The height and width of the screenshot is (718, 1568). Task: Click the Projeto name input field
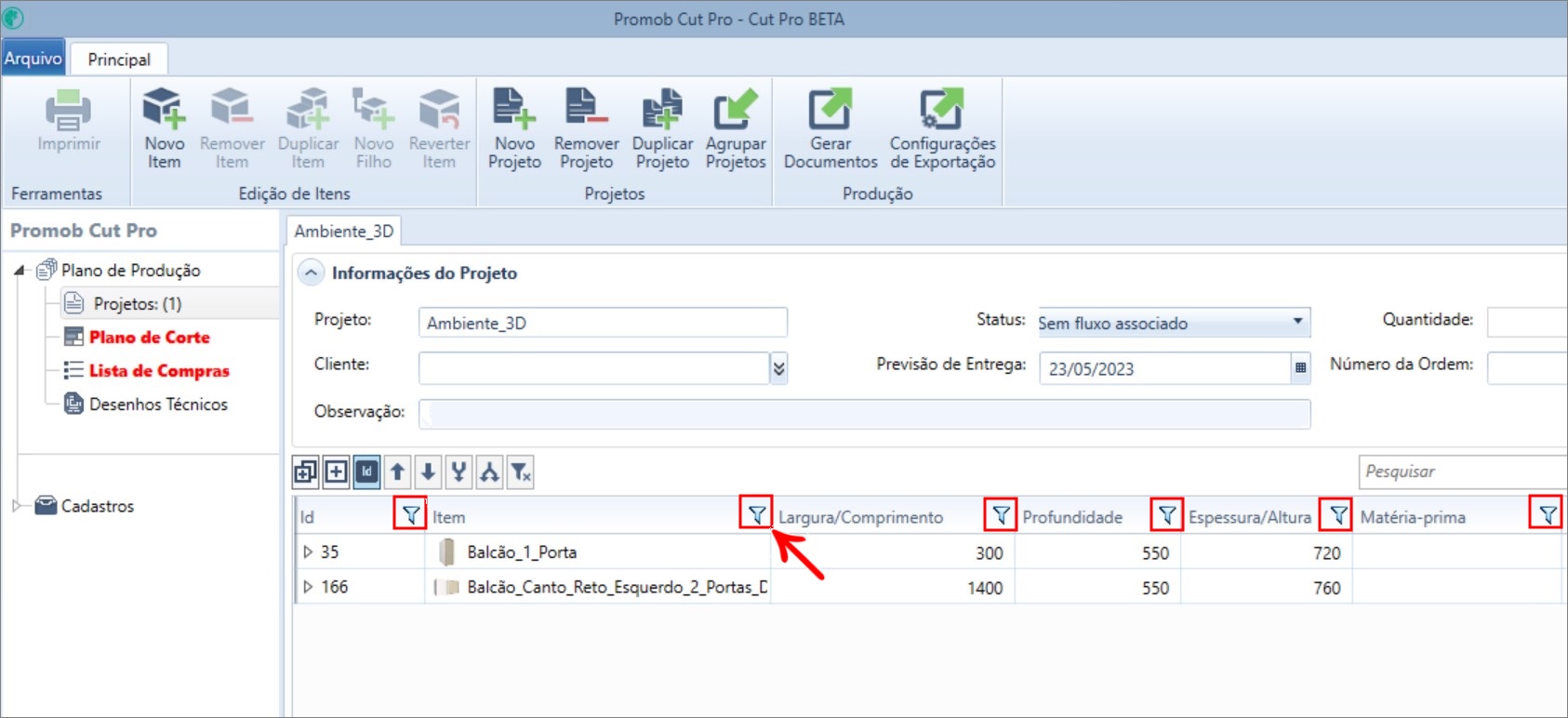(603, 323)
